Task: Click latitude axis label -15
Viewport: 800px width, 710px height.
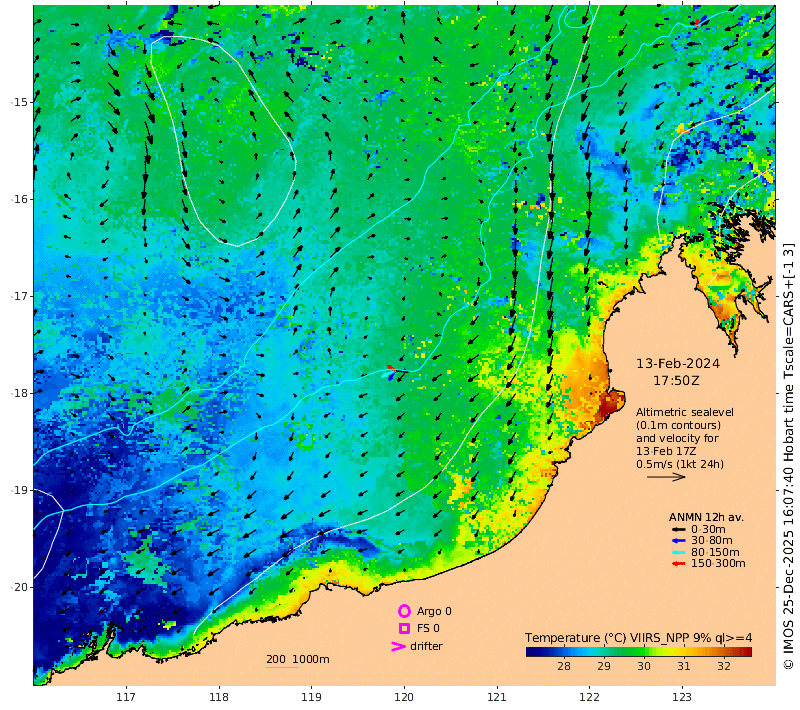Action: 20,102
